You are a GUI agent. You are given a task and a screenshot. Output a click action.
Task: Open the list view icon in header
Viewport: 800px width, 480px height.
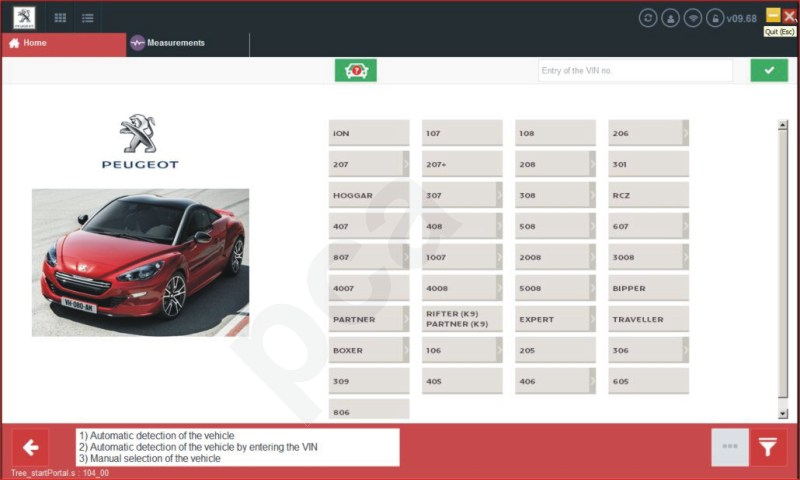pyautogui.click(x=88, y=18)
